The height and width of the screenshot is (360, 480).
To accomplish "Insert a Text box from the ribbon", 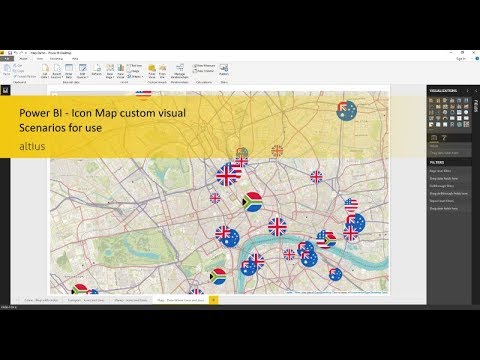I will pyautogui.click(x=135, y=66).
